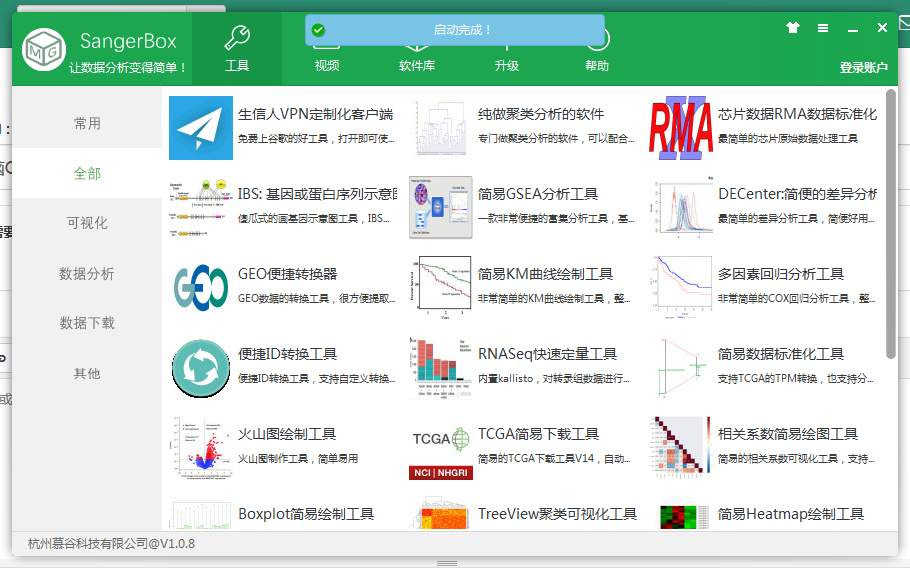Open the 简易GSEA分析工具 icon
The height and width of the screenshot is (568, 910).
click(x=441, y=208)
